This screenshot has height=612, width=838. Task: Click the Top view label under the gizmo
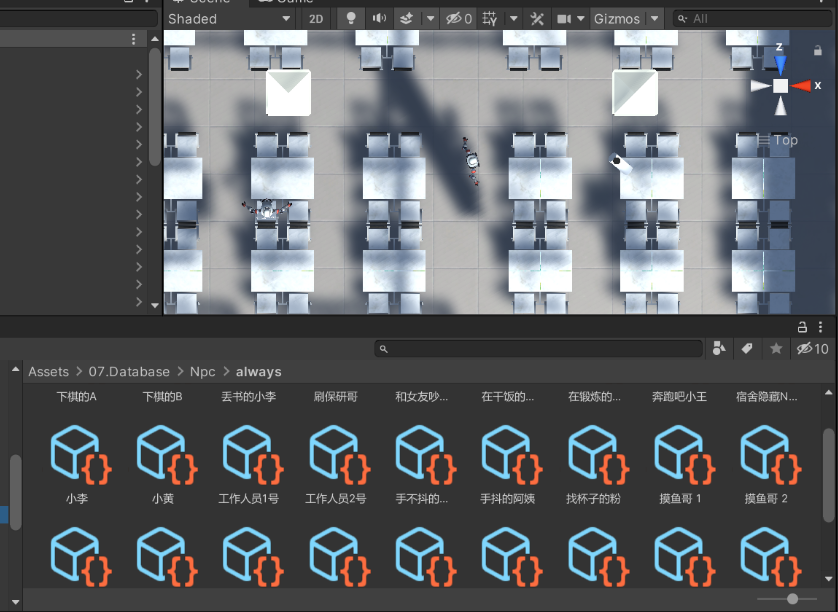tap(785, 140)
